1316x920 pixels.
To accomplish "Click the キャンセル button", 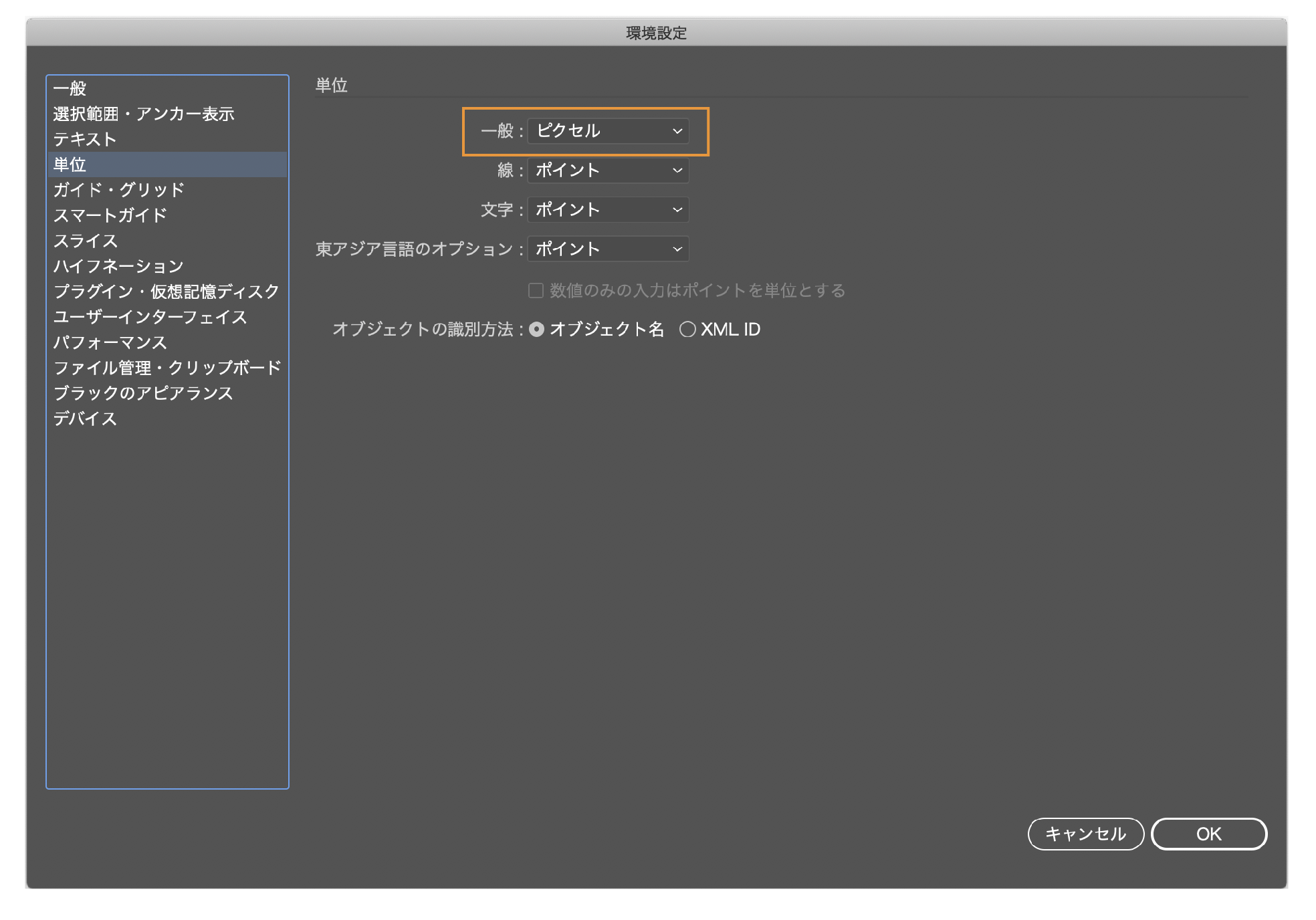I will 1085,834.
